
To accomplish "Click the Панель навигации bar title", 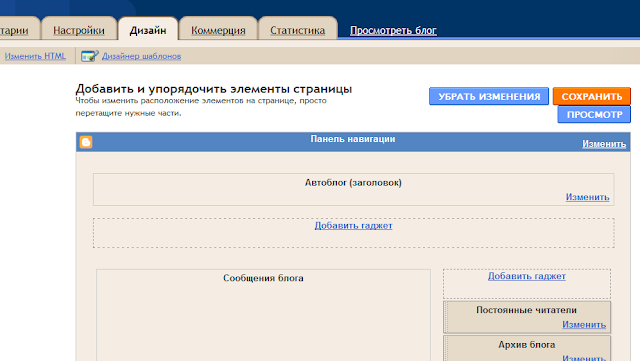I will tap(353, 139).
